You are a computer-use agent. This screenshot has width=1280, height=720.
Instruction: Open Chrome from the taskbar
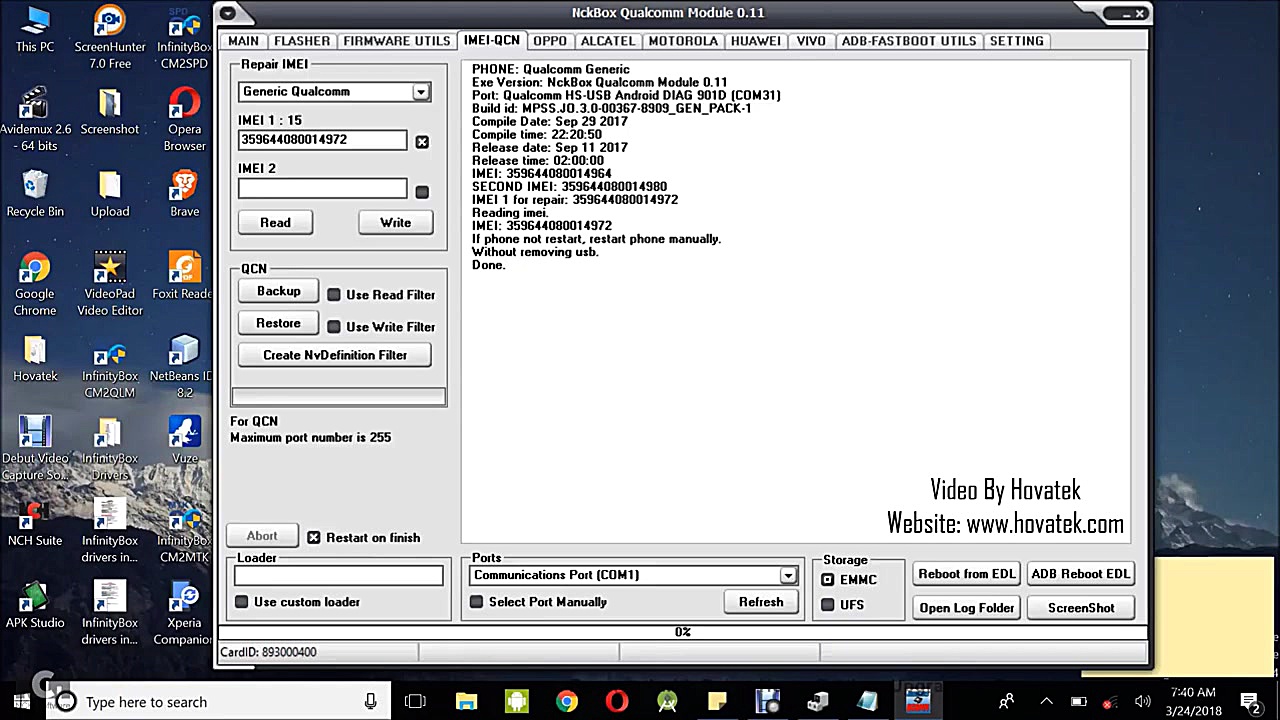click(567, 702)
